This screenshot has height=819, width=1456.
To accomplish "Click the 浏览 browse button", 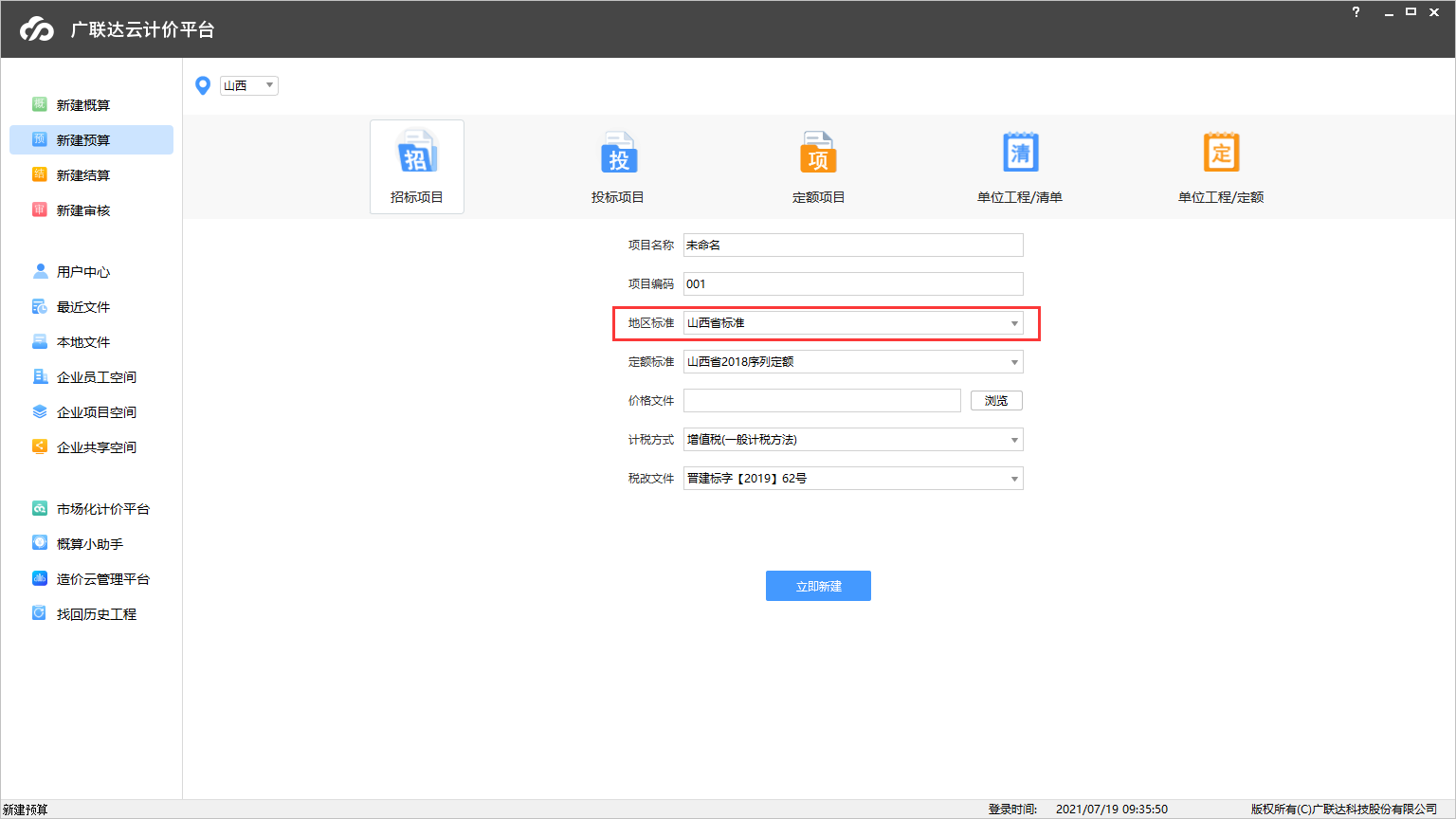I will (x=996, y=401).
